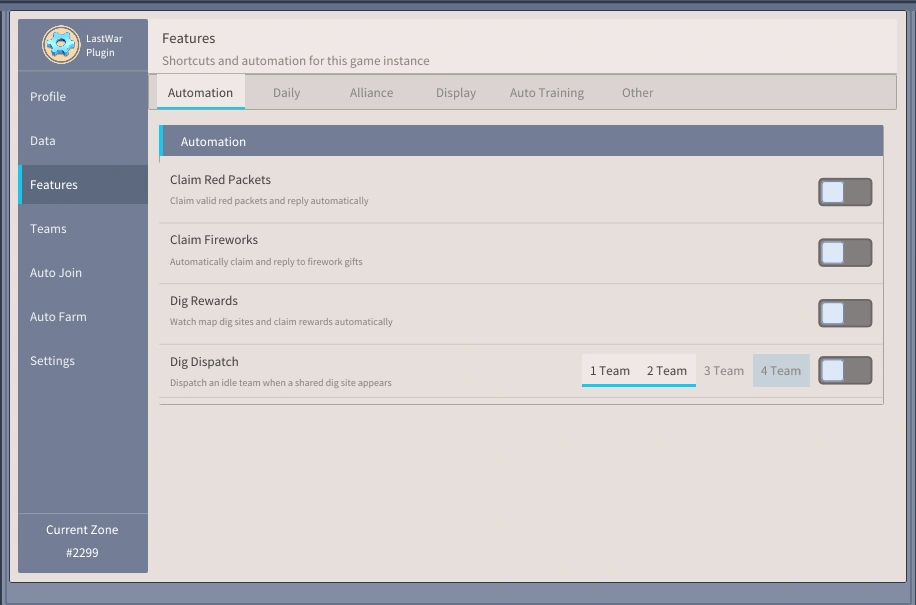Click 'Automatically claim and reply' description
The image size is (916, 605).
click(x=266, y=262)
